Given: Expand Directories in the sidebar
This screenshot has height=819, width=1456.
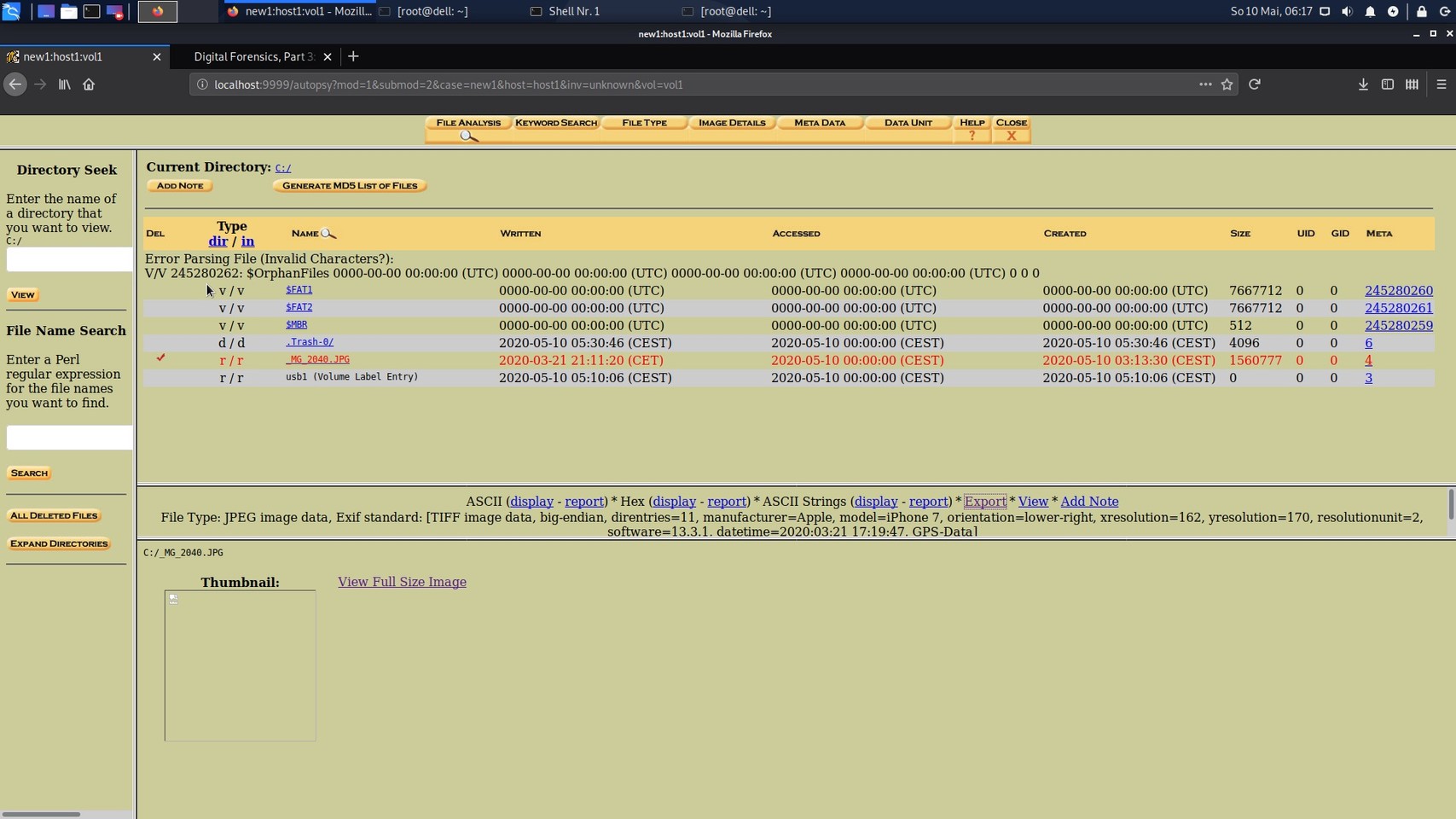Looking at the screenshot, I should [59, 543].
